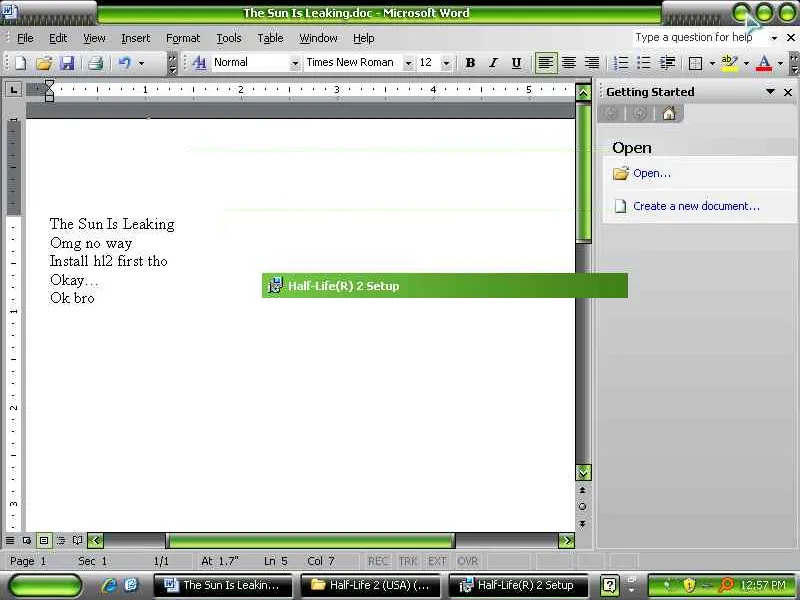Switch to Outline view icon
Screen dimensions: 800x600
click(x=61, y=540)
